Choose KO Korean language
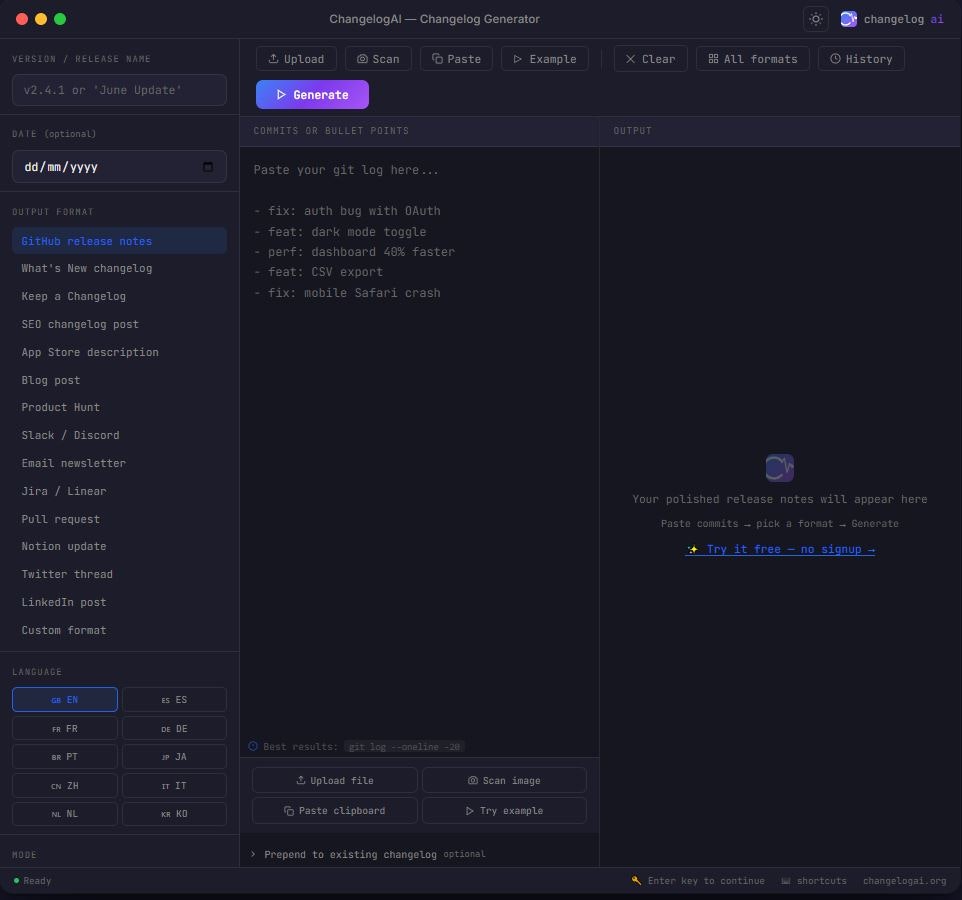This screenshot has height=900, width=962. coord(174,813)
